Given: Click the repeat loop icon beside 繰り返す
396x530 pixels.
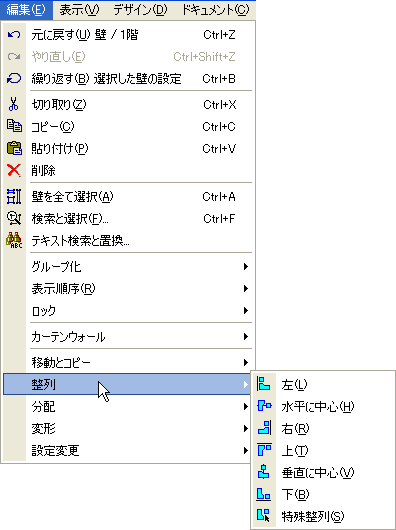Looking at the screenshot, I should 14,78.
